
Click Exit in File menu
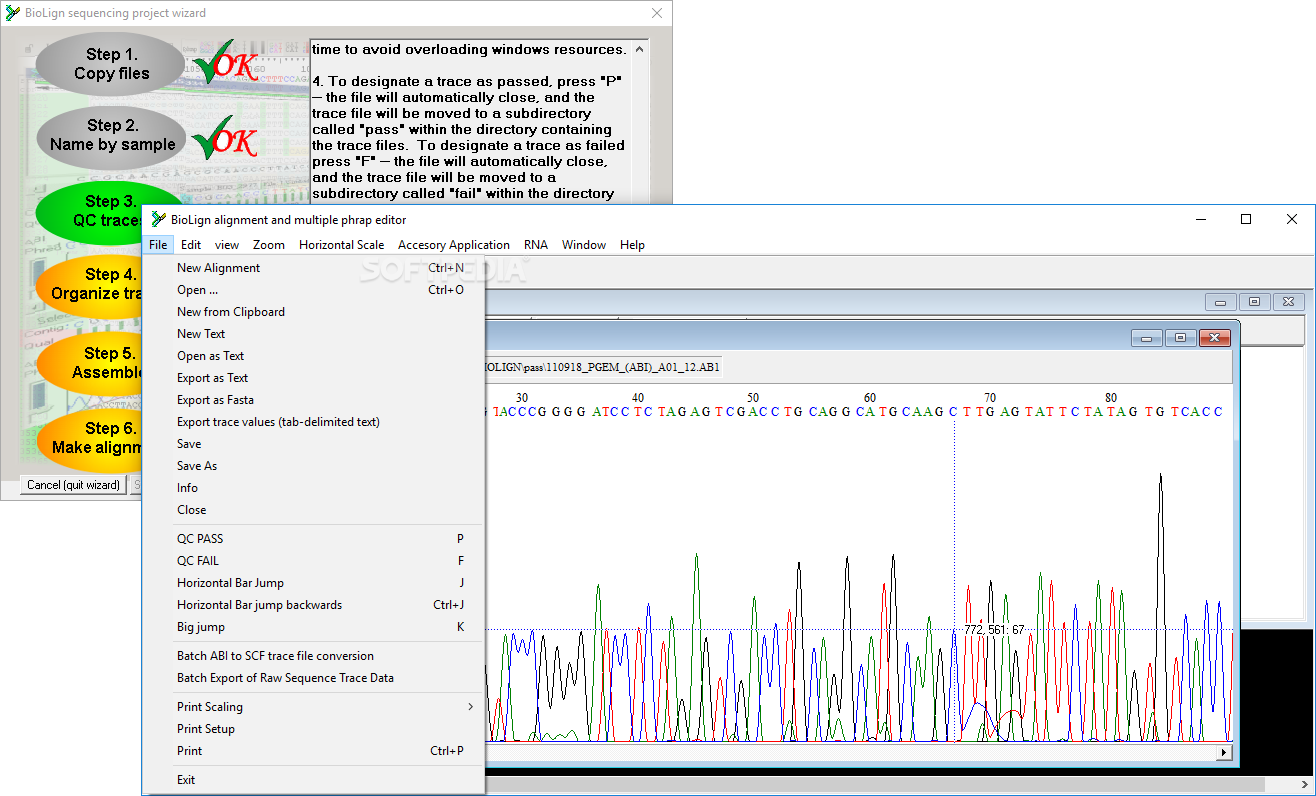[314, 780]
